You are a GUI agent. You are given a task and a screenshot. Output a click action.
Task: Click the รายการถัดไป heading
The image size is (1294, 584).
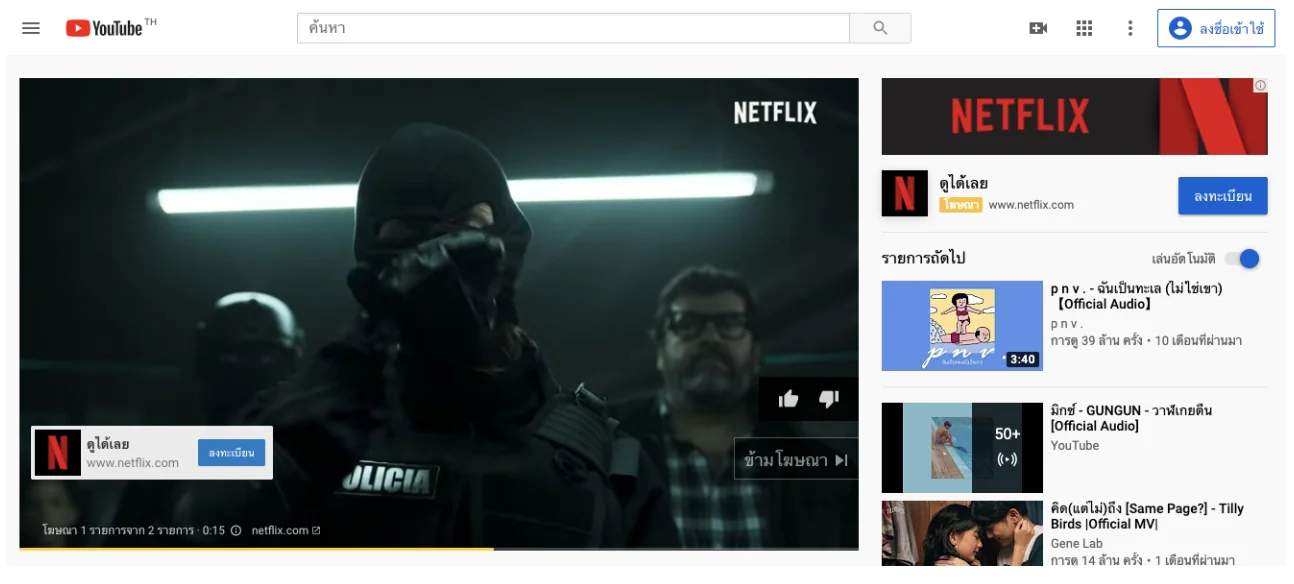923,258
